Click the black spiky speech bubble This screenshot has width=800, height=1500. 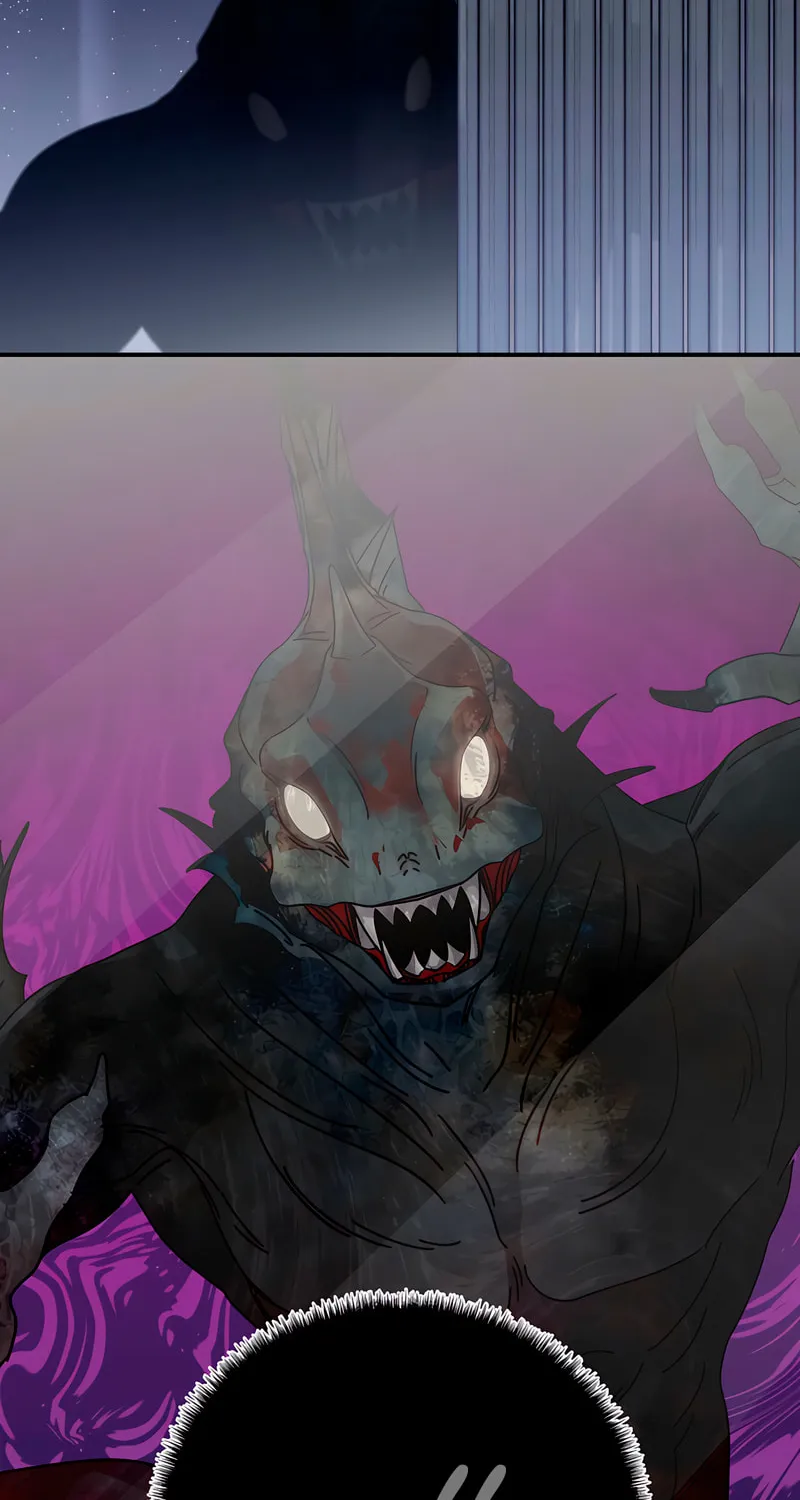[x=400, y=1396]
